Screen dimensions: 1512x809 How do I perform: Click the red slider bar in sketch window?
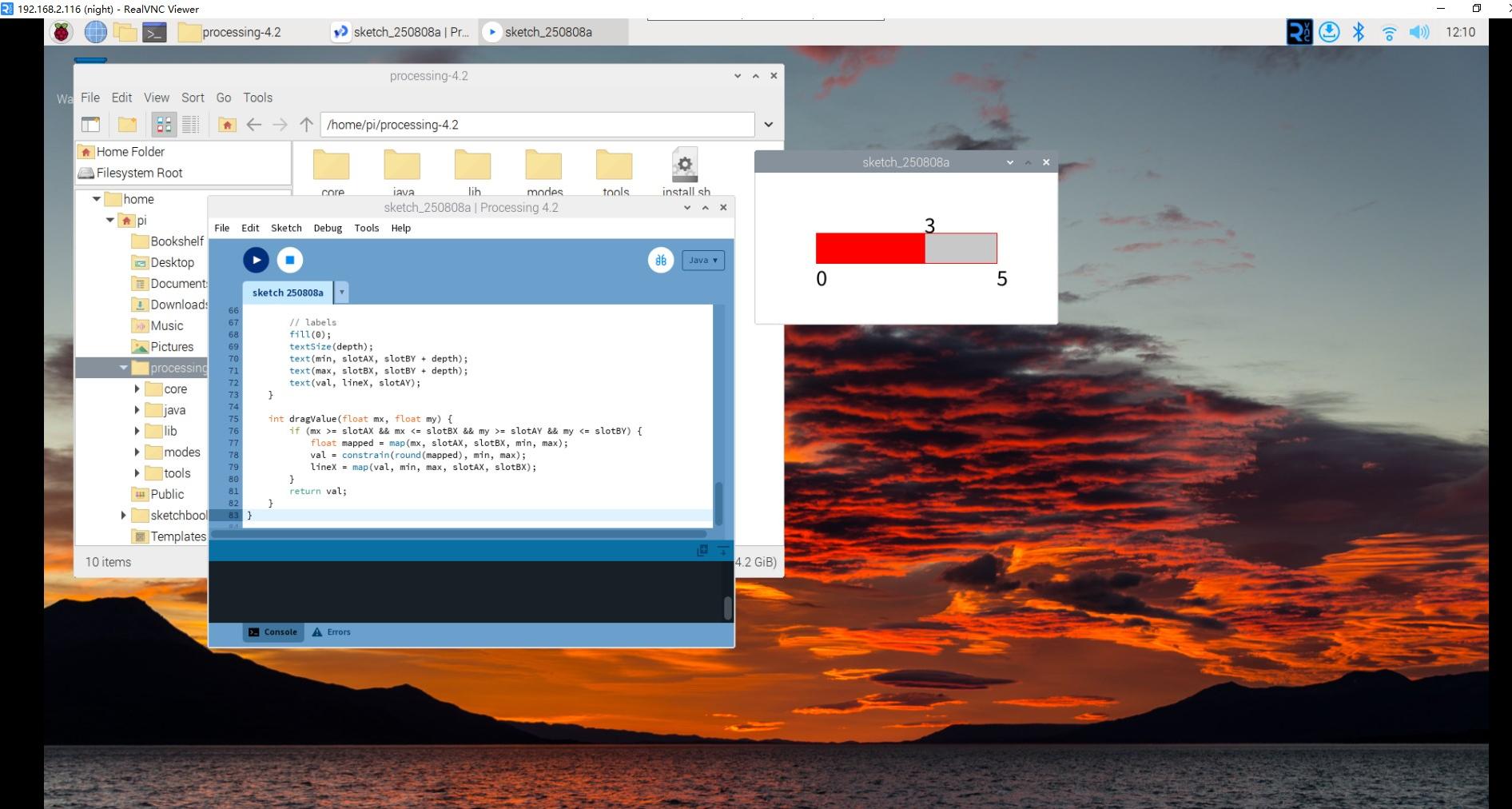point(870,249)
